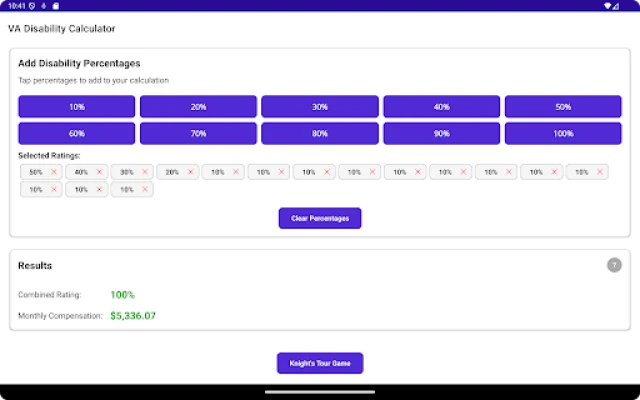Remove the 50% selected rating chip
Screen dimensions: 640x400
(x=54, y=172)
